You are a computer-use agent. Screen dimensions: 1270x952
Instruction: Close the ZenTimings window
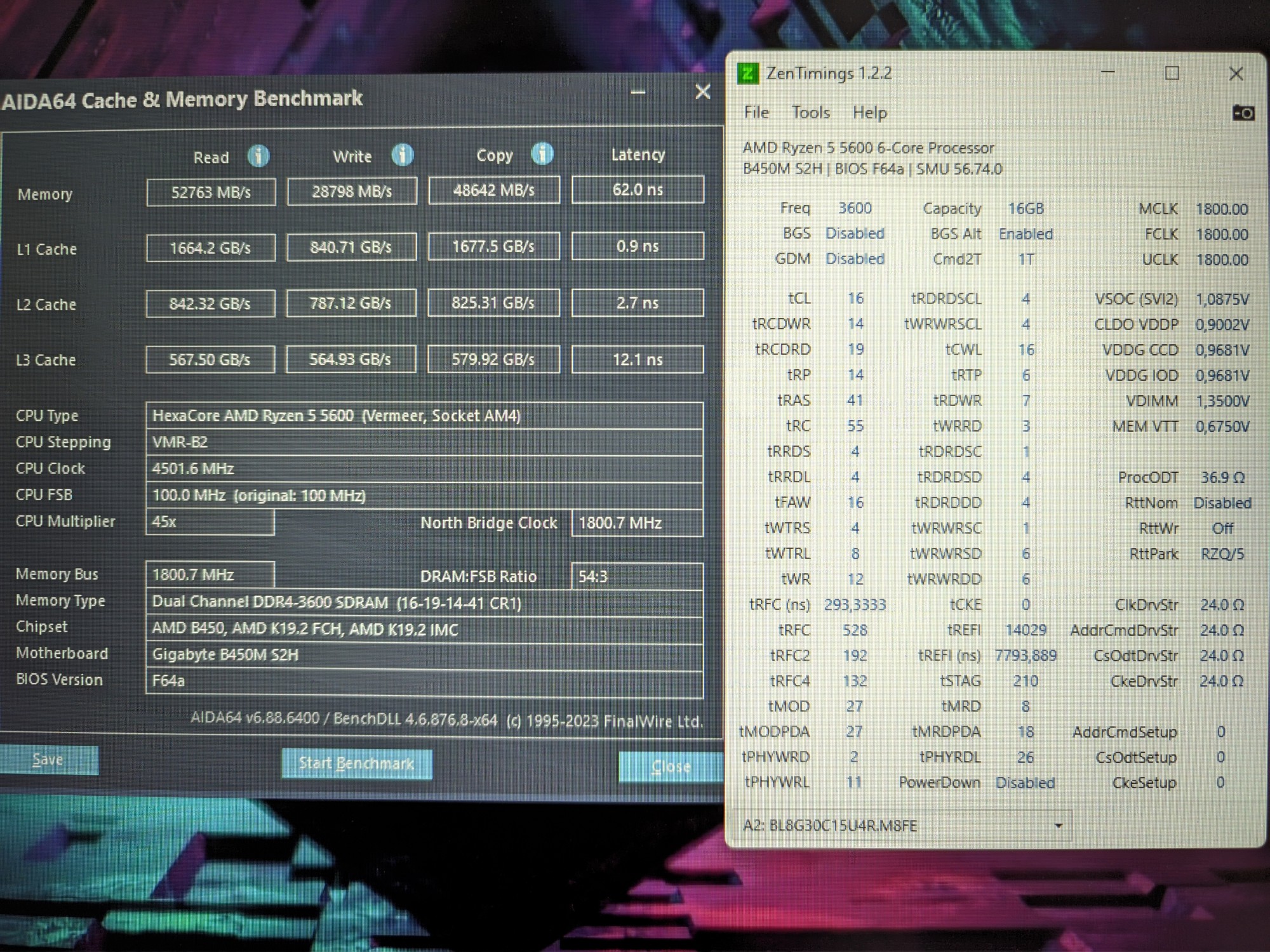click(x=1236, y=74)
